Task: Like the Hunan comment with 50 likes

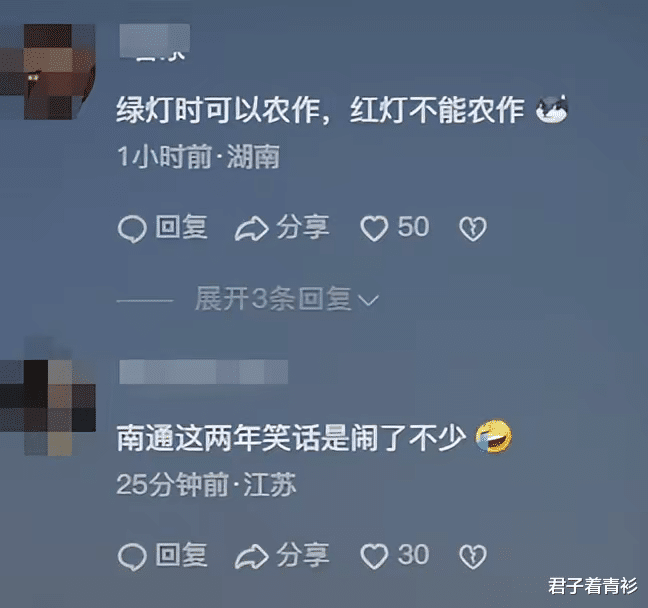Action: pyautogui.click(x=374, y=229)
